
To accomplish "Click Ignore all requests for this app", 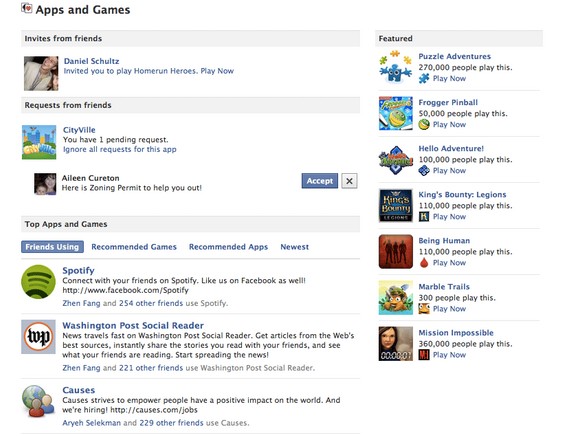I will click(x=120, y=149).
